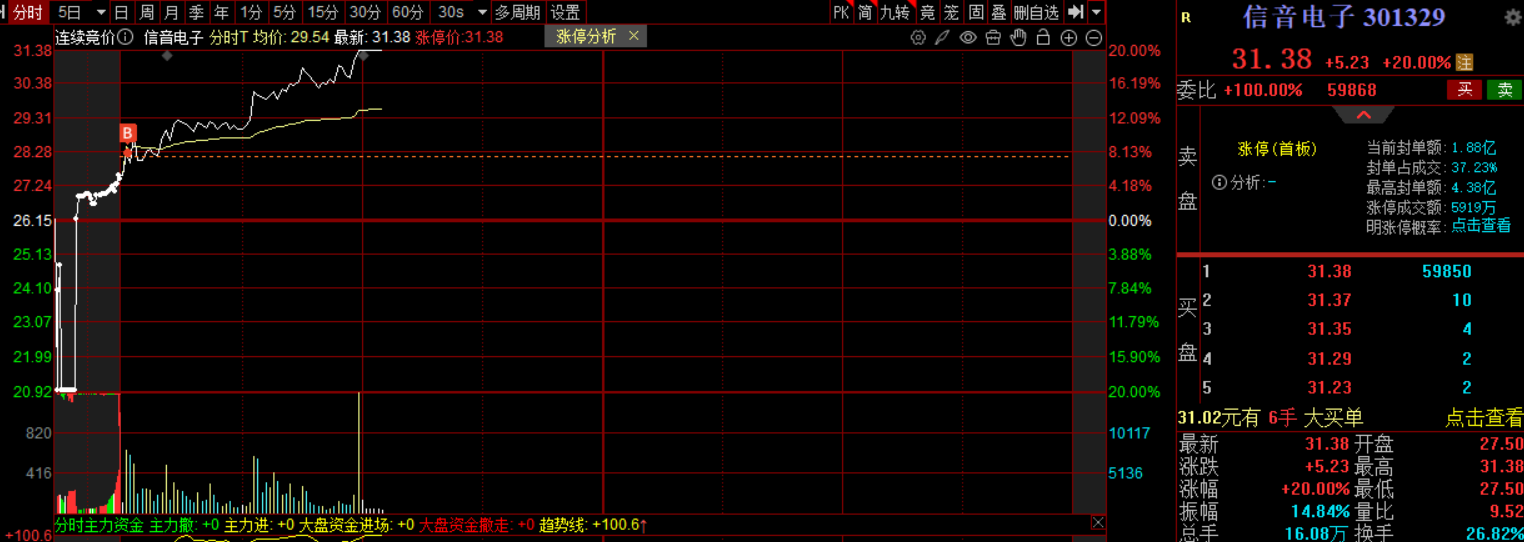Select bid row 5 price 31.23
Screen dimensions: 1524x542
pyautogui.click(x=1329, y=388)
